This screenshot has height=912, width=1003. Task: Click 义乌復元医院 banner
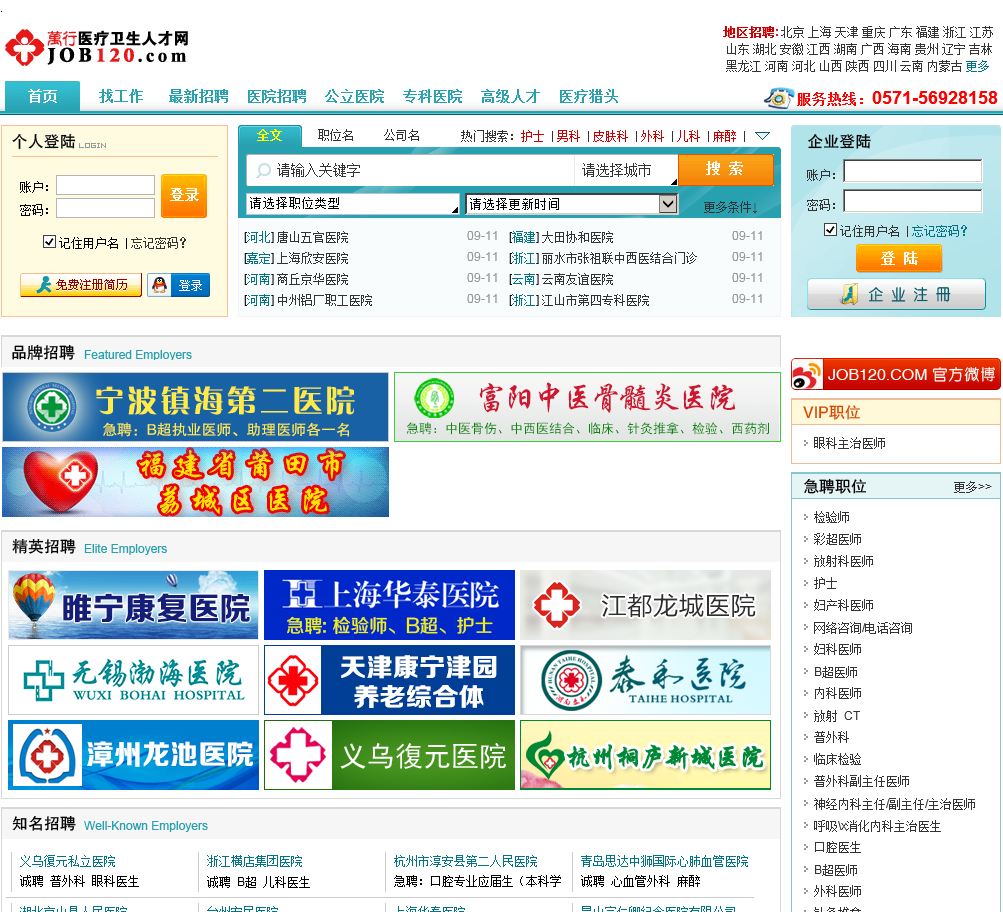point(389,755)
